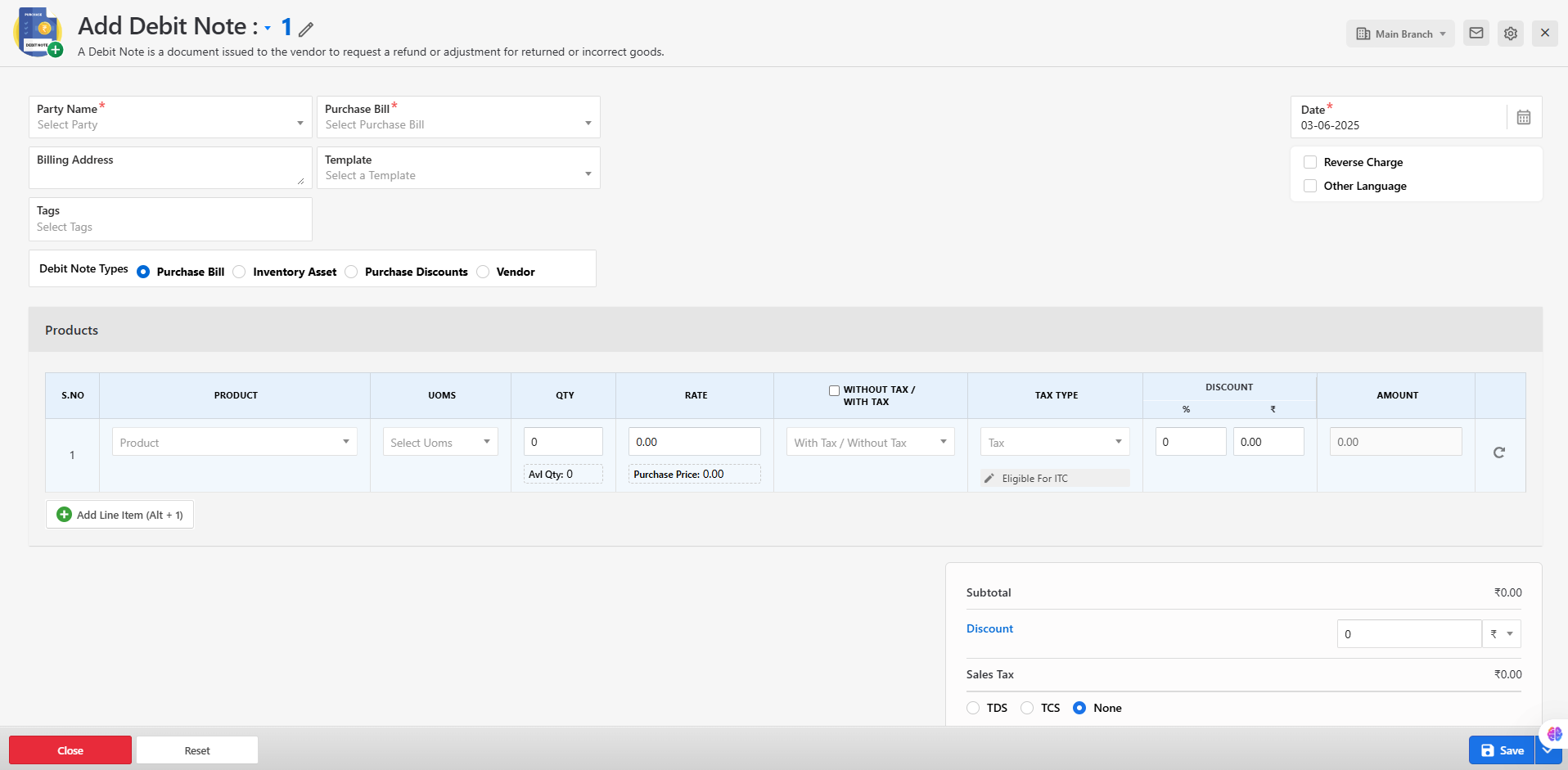The width and height of the screenshot is (1568, 770).
Task: Click the Rate input field
Action: (694, 442)
